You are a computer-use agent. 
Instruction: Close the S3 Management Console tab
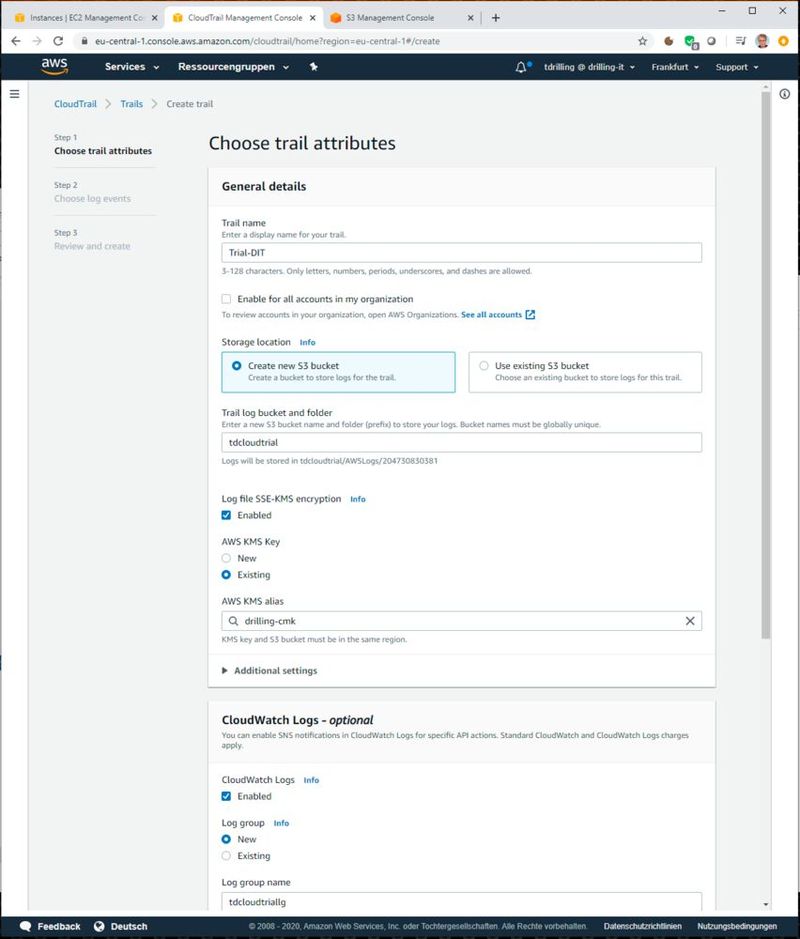pyautogui.click(x=471, y=18)
